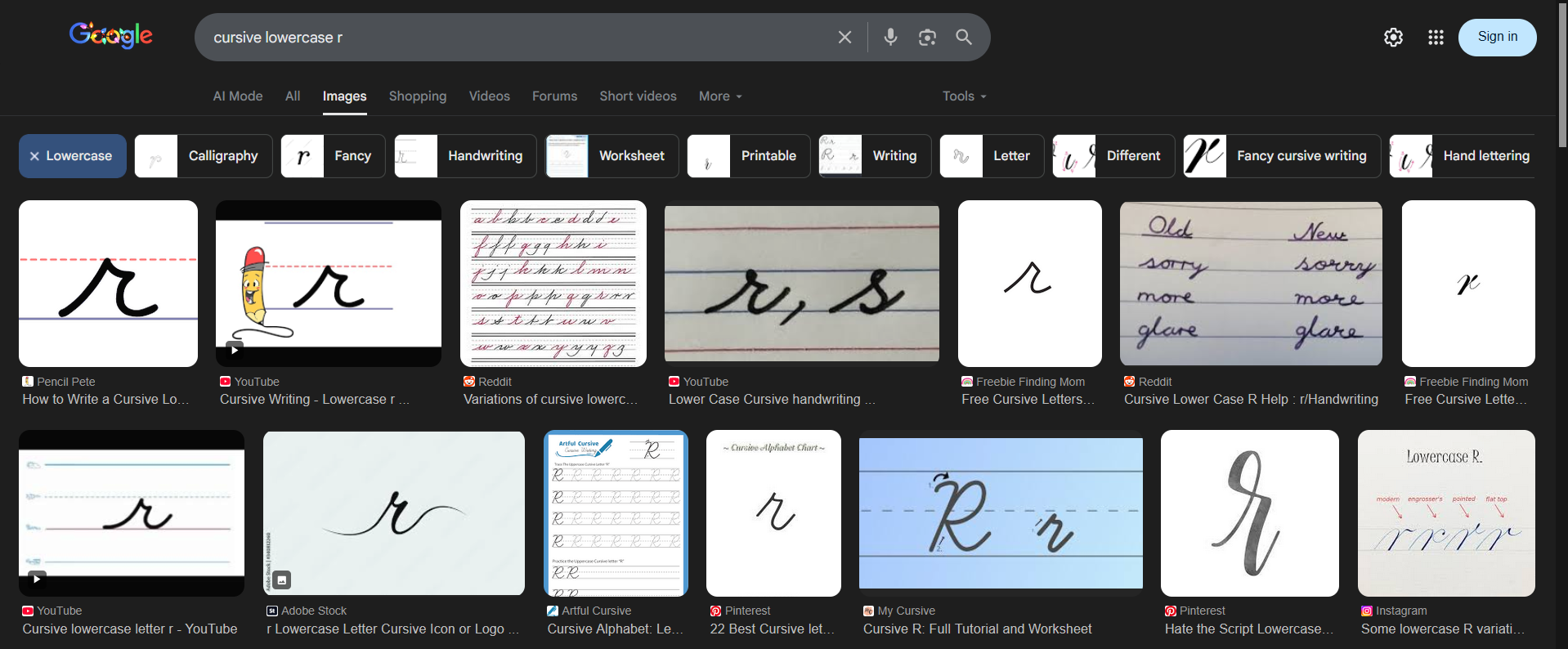Click the Instagram source icon
Viewport: 1568px width, 649px height.
1367,611
